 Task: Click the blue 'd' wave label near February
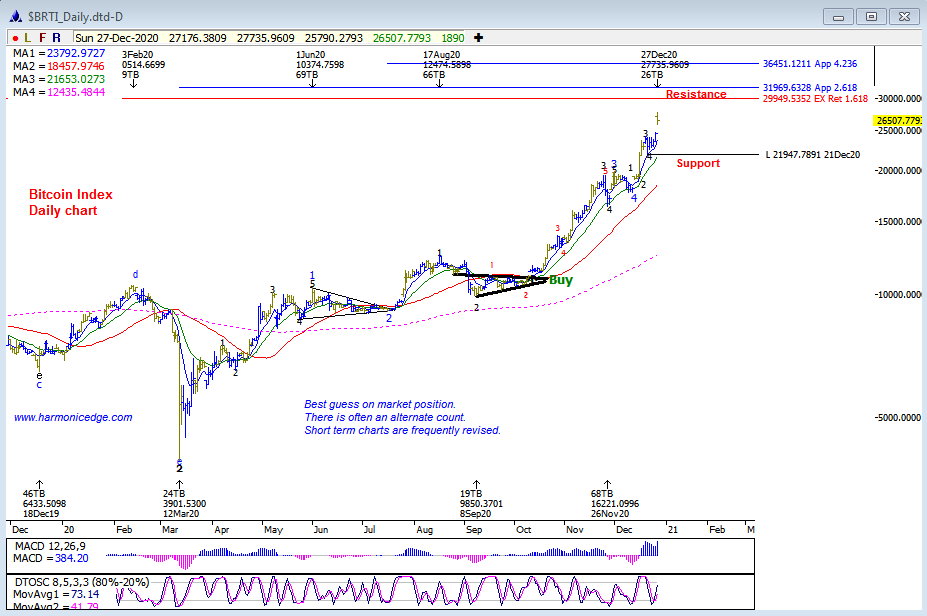[x=135, y=274]
